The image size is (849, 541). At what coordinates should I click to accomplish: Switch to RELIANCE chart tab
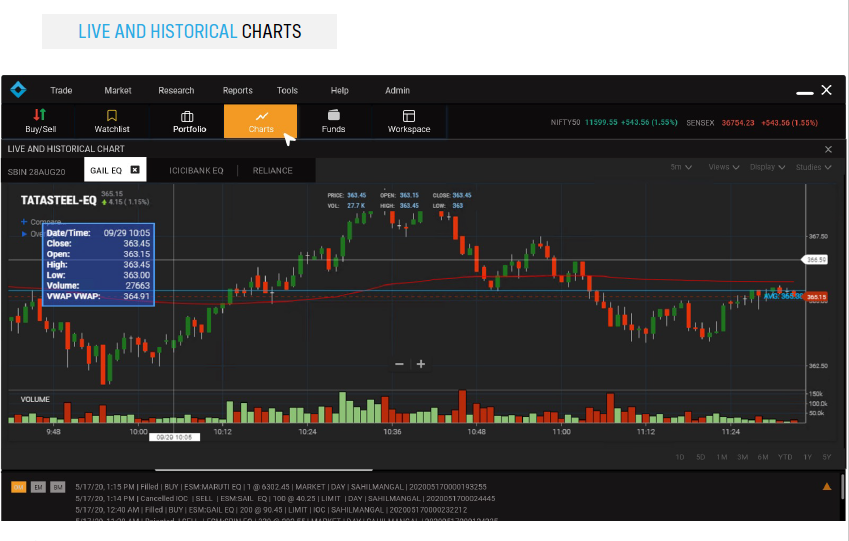pyautogui.click(x=272, y=170)
